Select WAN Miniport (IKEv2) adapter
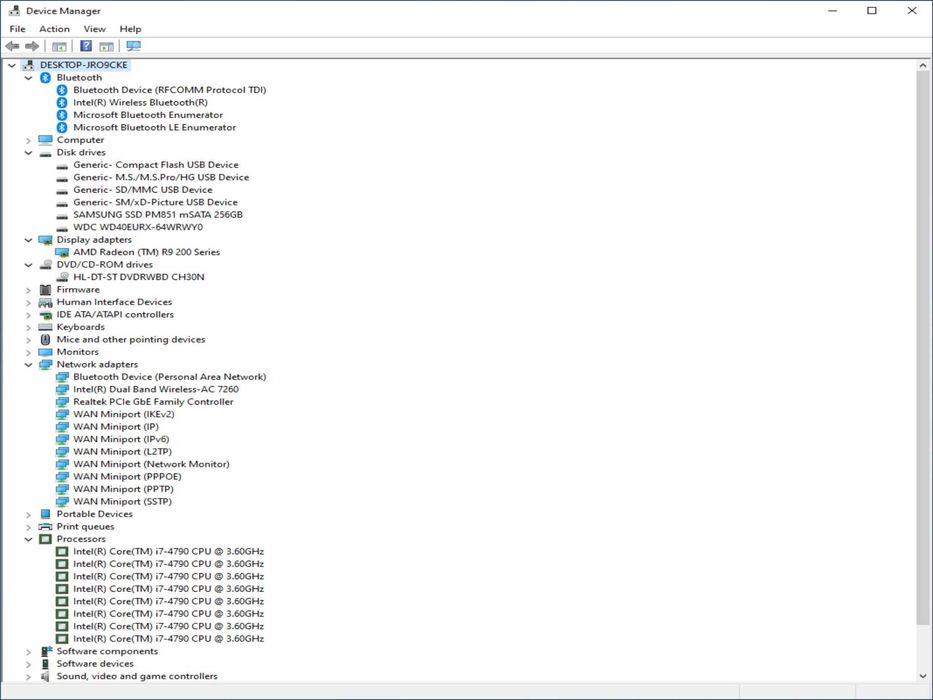 [124, 414]
